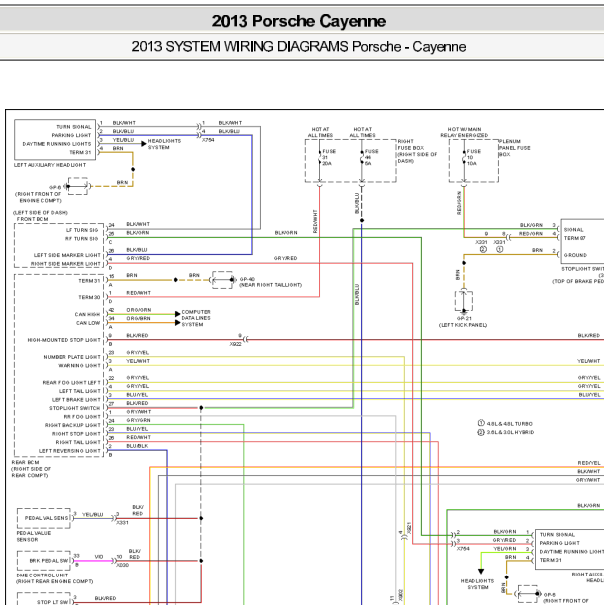Click the "RIGHT STOP LIGHT" pin label
The height and width of the screenshot is (605, 604).
click(76, 434)
